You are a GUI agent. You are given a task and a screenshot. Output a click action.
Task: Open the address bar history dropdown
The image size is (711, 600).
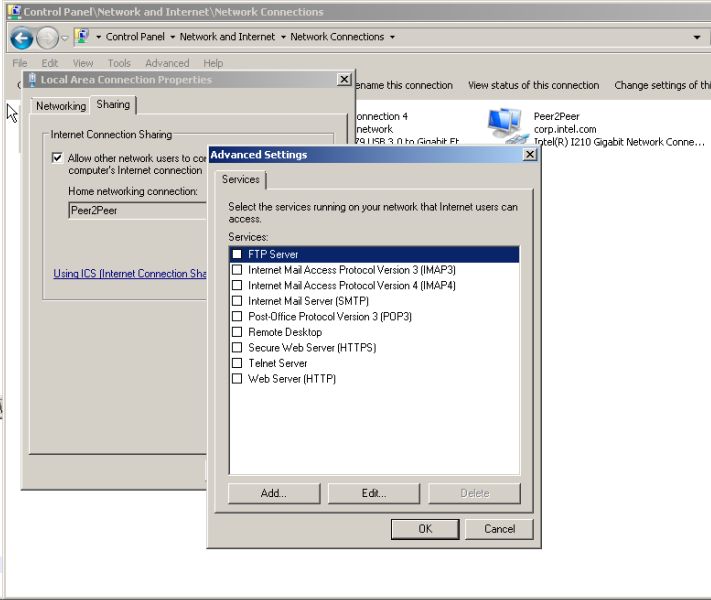696,37
